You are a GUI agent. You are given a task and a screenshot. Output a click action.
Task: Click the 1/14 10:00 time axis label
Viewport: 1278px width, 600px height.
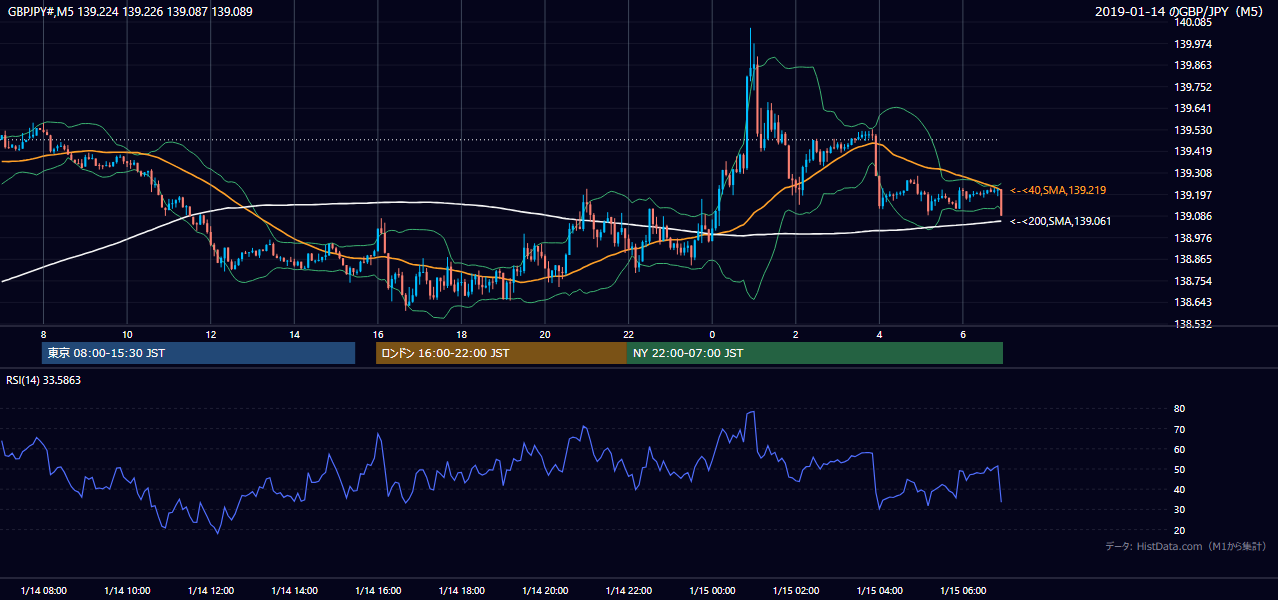point(127,591)
